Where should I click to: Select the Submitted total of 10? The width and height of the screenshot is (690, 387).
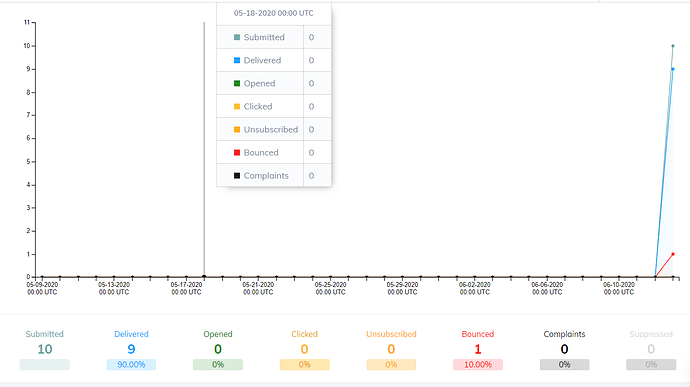[44, 349]
